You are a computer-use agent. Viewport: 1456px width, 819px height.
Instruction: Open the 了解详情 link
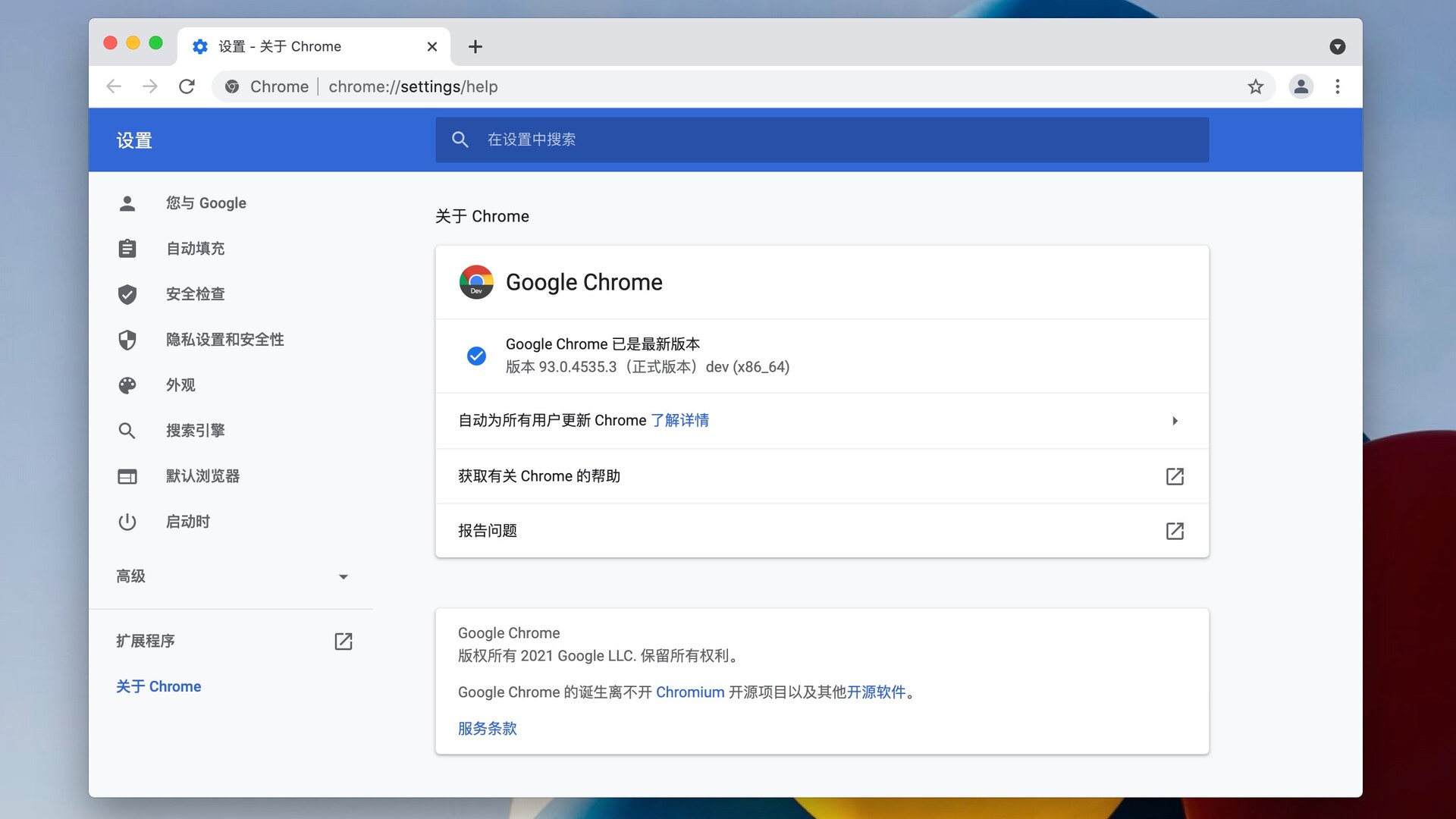coord(680,420)
